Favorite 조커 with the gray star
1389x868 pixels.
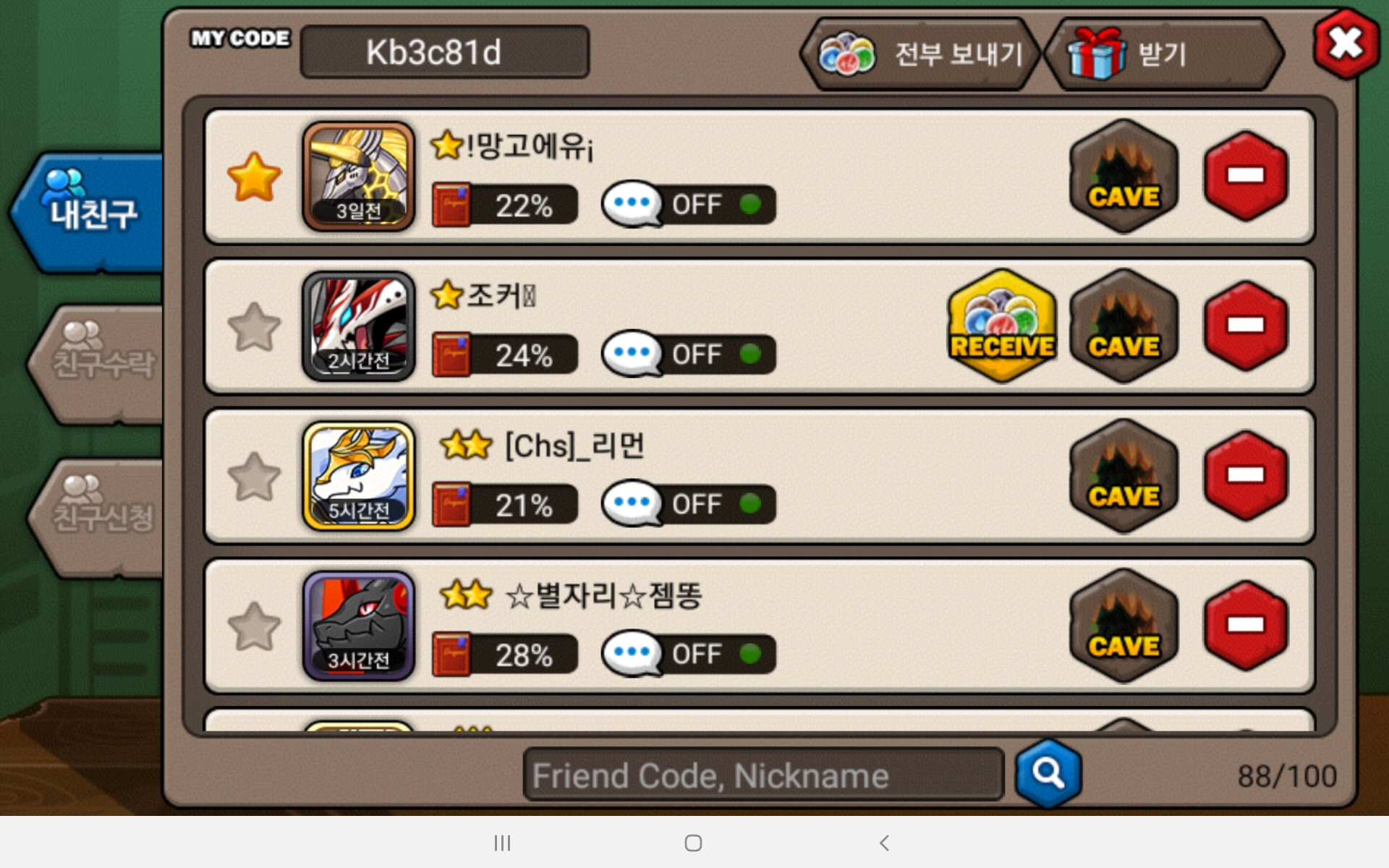pyautogui.click(x=254, y=327)
